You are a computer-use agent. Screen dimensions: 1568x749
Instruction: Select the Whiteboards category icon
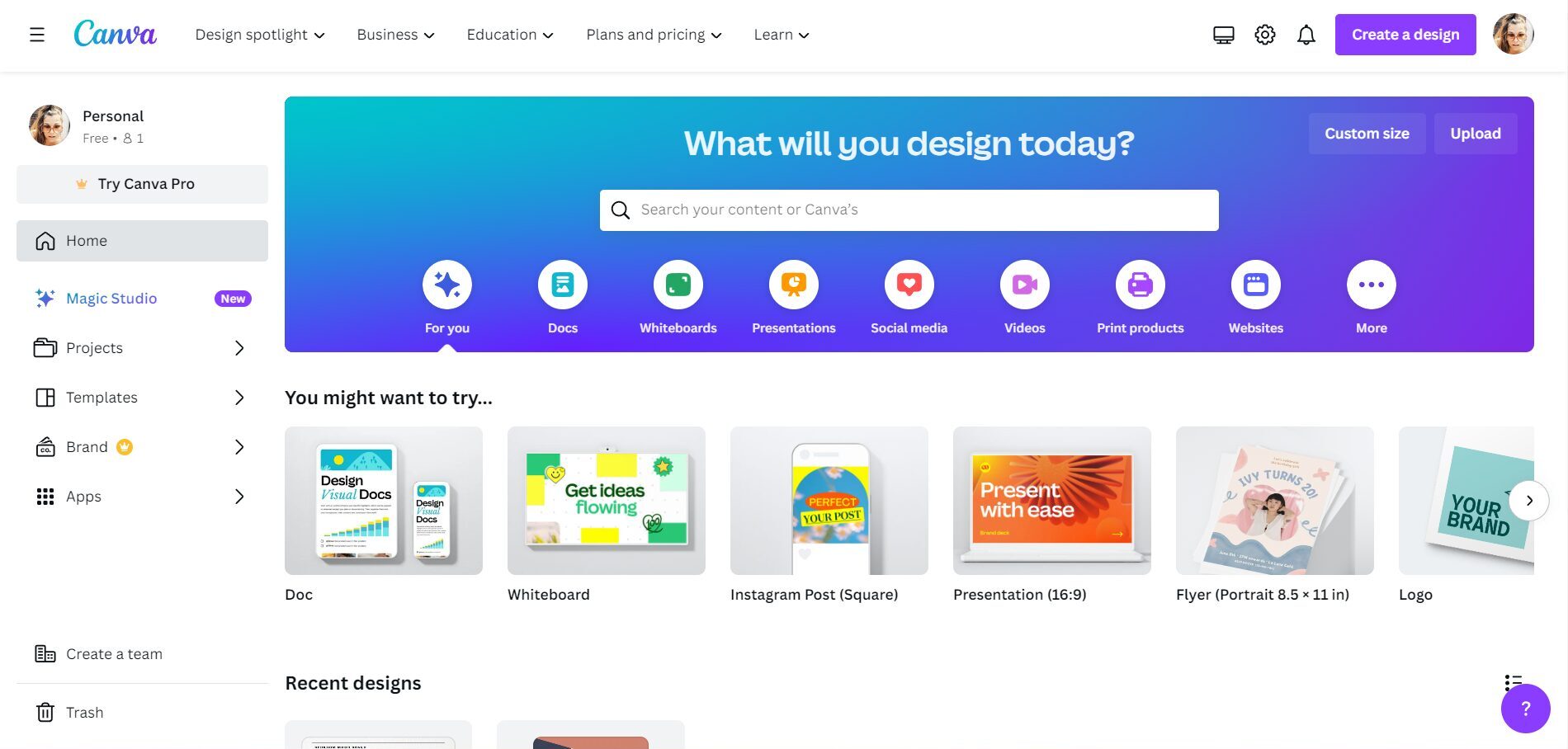678,285
